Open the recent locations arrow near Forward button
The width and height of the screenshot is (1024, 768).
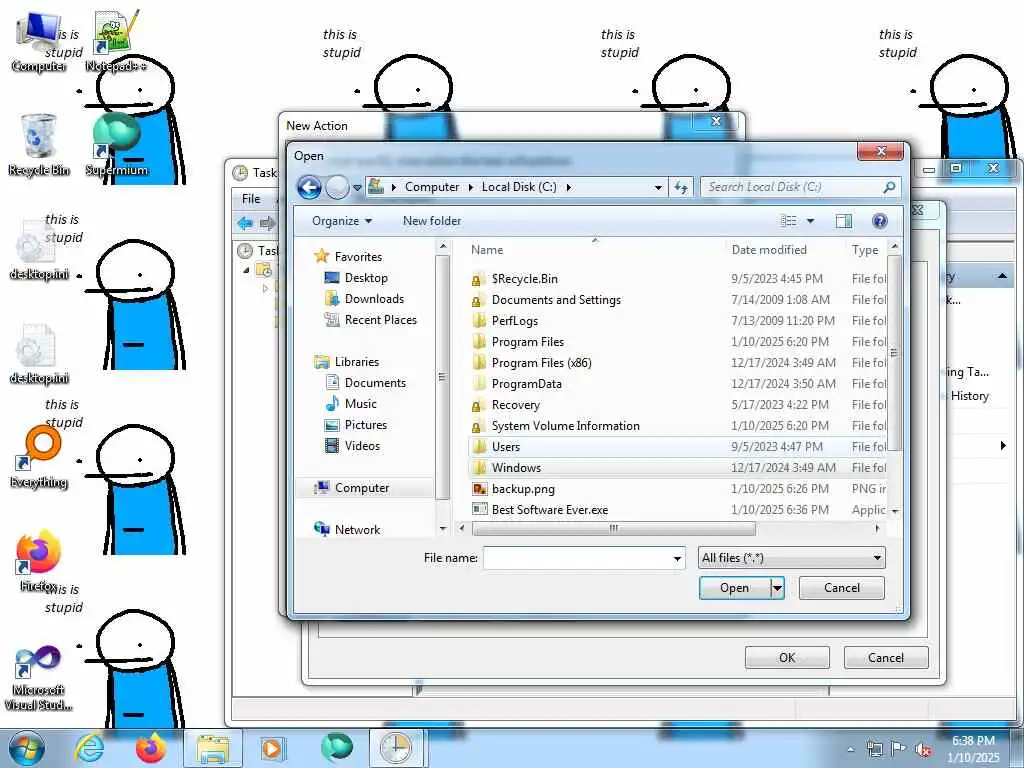point(357,188)
